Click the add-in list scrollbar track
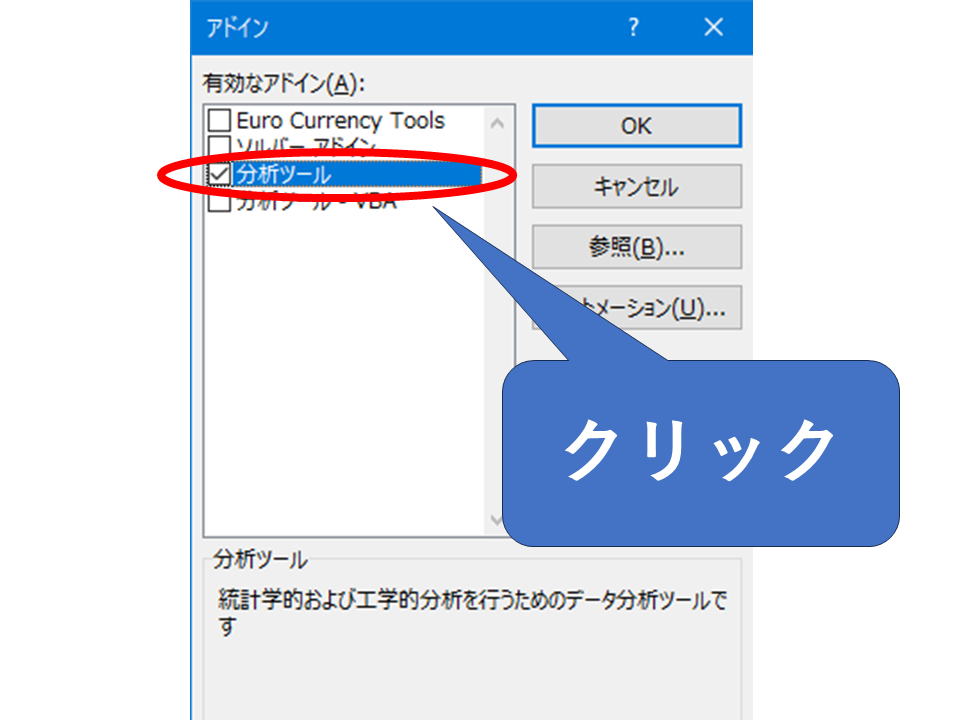Viewport: 960px width, 720px height. pyautogui.click(x=497, y=300)
